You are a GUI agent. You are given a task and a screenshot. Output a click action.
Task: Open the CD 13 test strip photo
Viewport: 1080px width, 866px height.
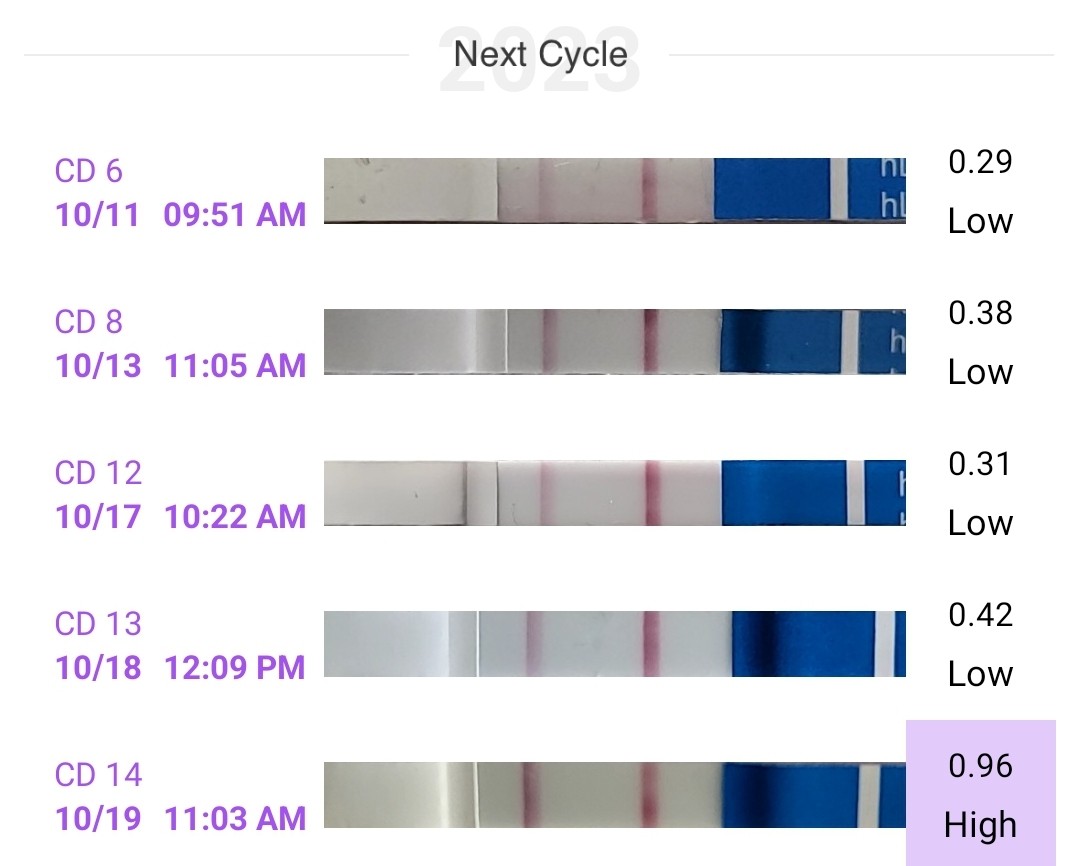coord(614,643)
